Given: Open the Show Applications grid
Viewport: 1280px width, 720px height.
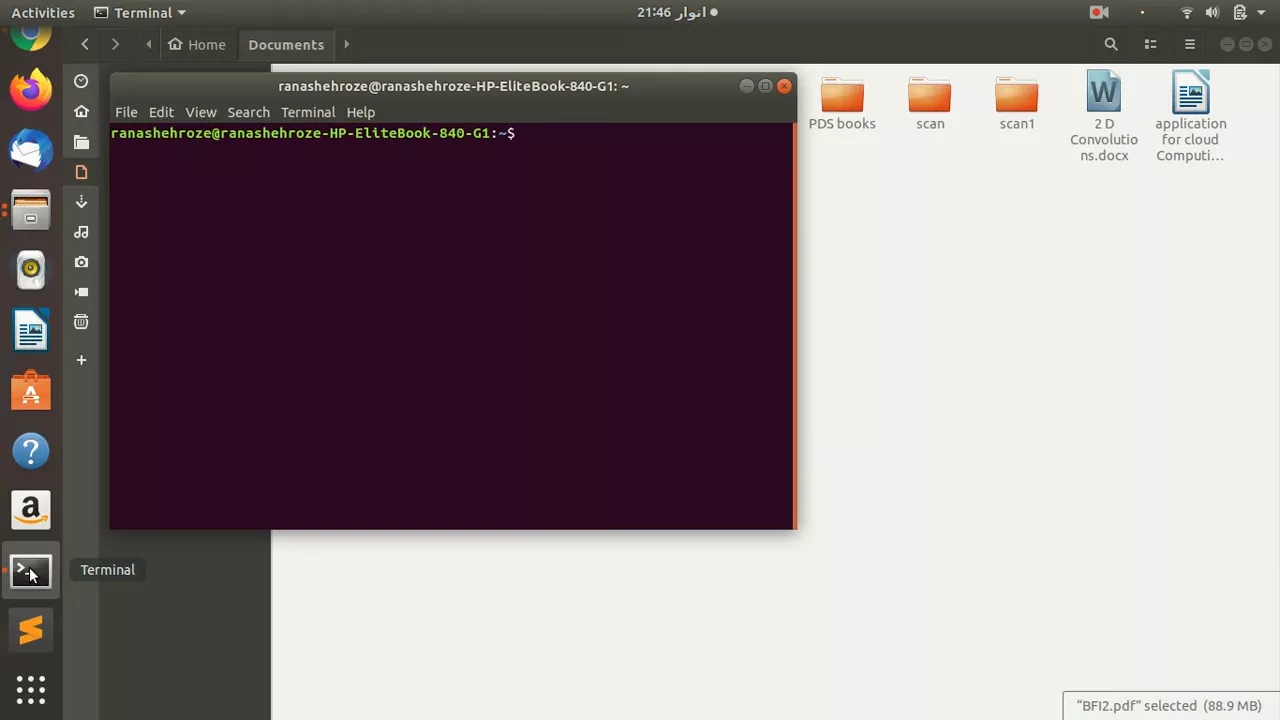Looking at the screenshot, I should point(30,690).
